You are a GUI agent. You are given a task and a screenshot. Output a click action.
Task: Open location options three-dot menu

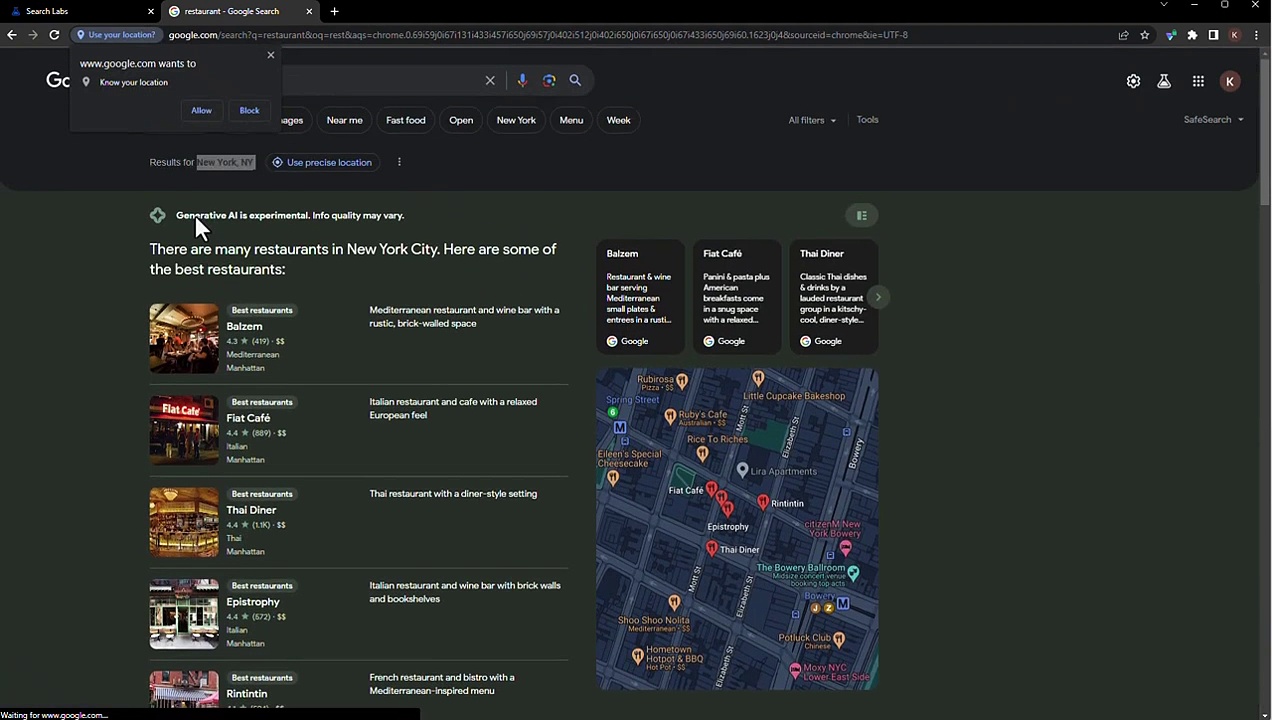pos(399,162)
